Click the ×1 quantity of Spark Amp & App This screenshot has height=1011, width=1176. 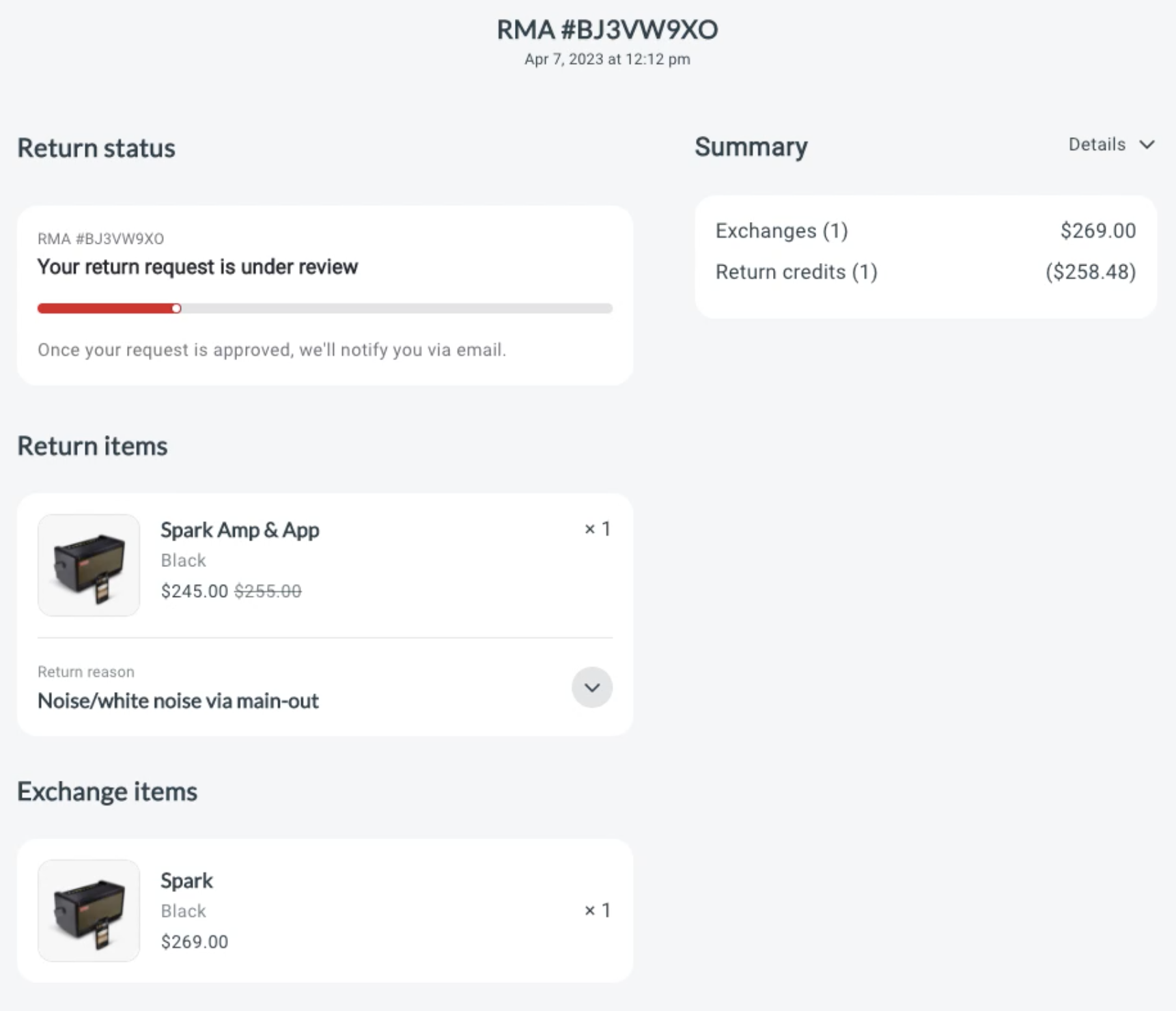point(598,529)
